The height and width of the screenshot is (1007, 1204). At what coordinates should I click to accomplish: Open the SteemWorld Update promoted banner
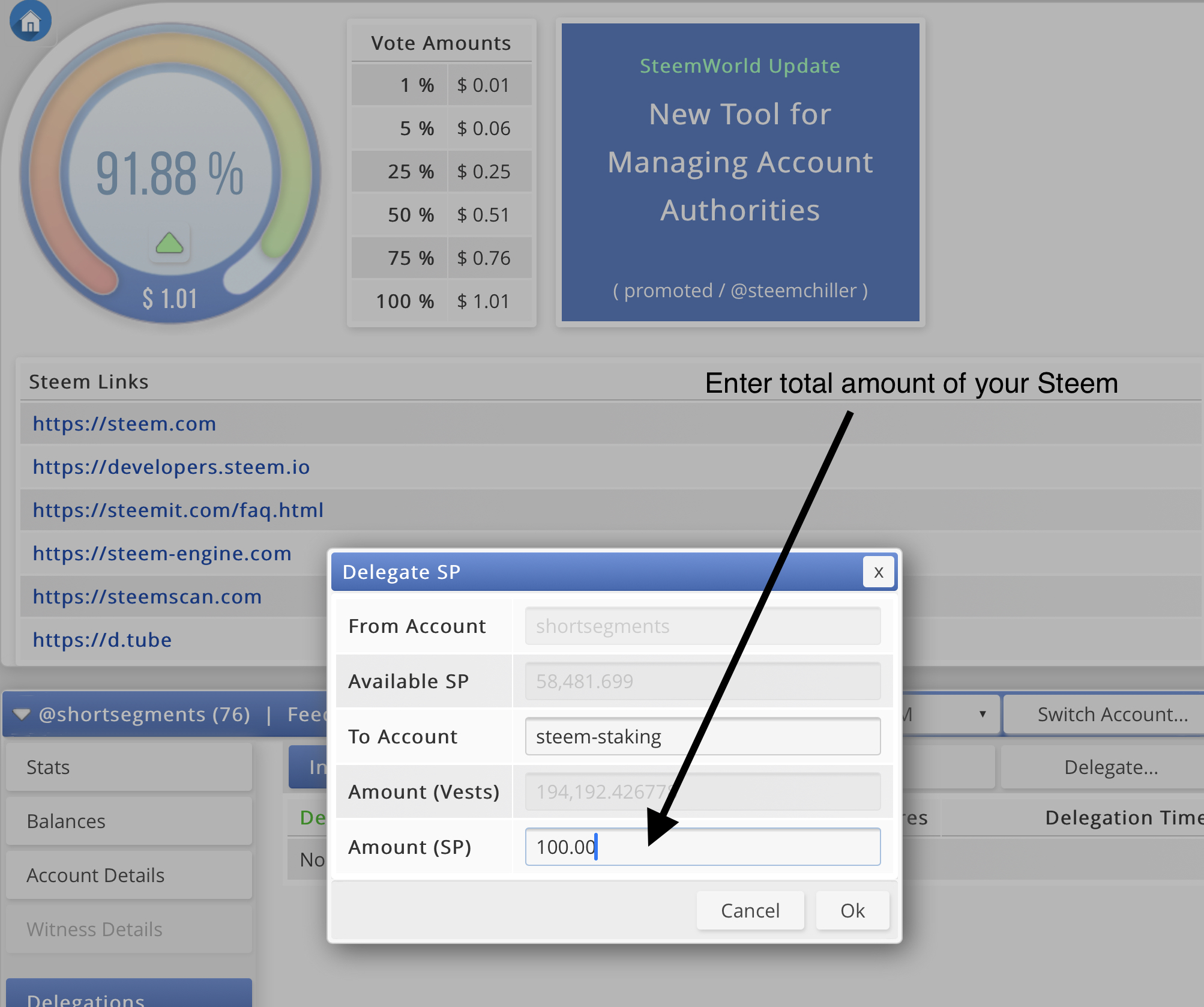[x=739, y=172]
